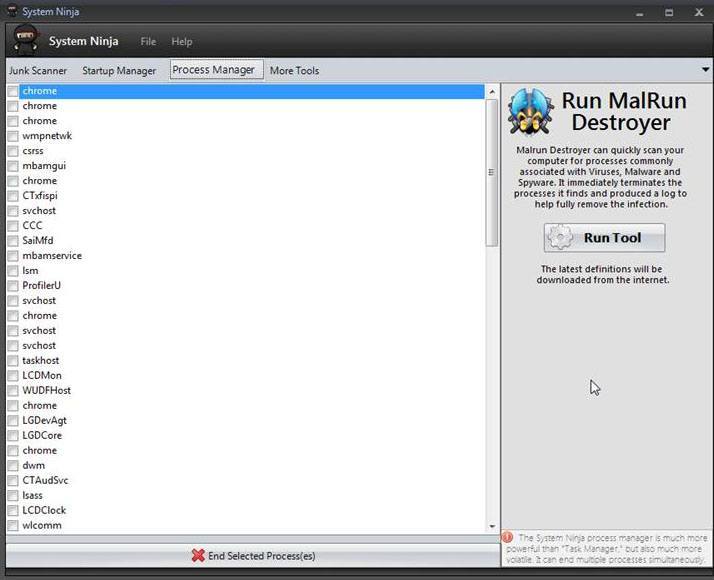This screenshot has width=714, height=580.
Task: Click the process list scroll up arrow
Action: tap(492, 92)
